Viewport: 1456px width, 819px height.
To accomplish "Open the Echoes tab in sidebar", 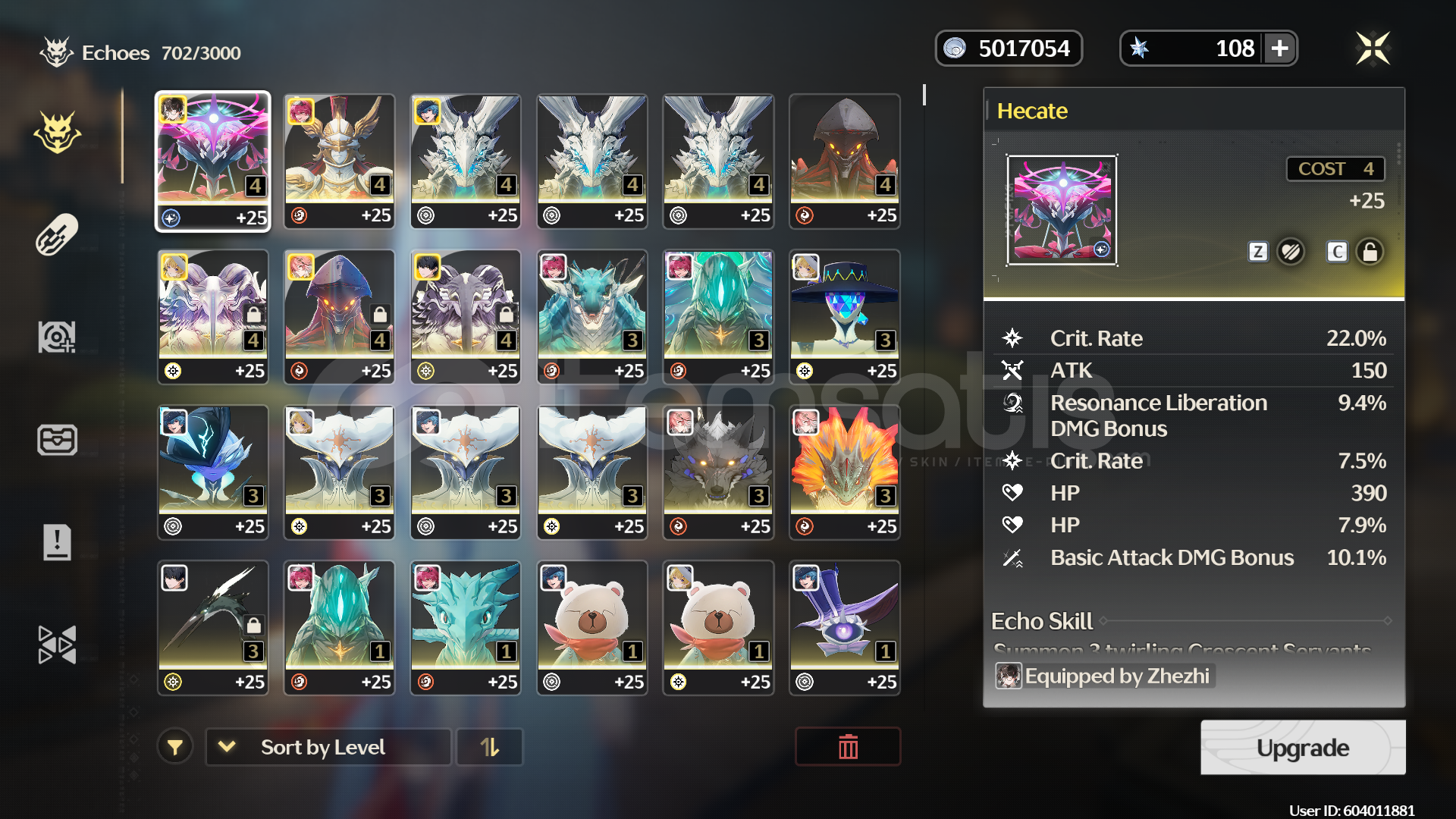I will point(58,133).
